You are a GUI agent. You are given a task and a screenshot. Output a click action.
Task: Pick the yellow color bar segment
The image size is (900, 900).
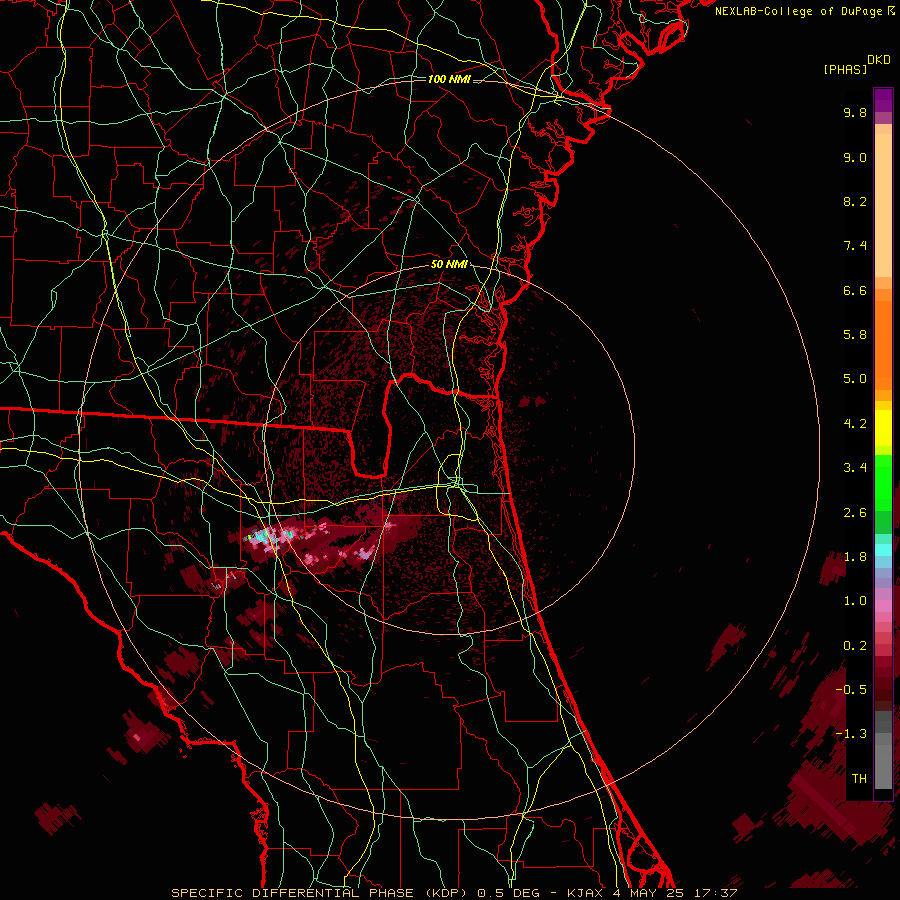point(883,428)
